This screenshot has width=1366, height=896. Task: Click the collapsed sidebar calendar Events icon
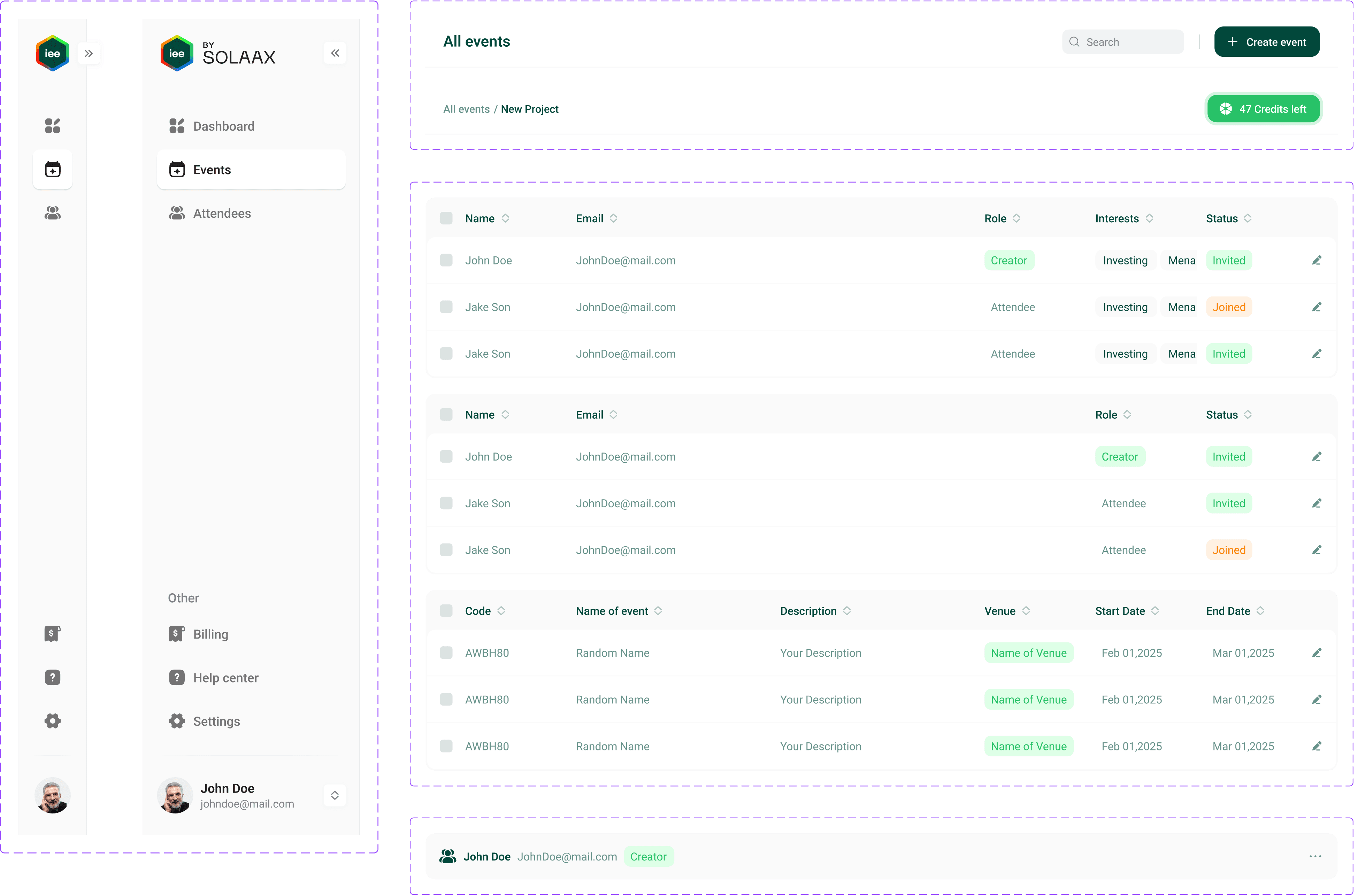52,169
